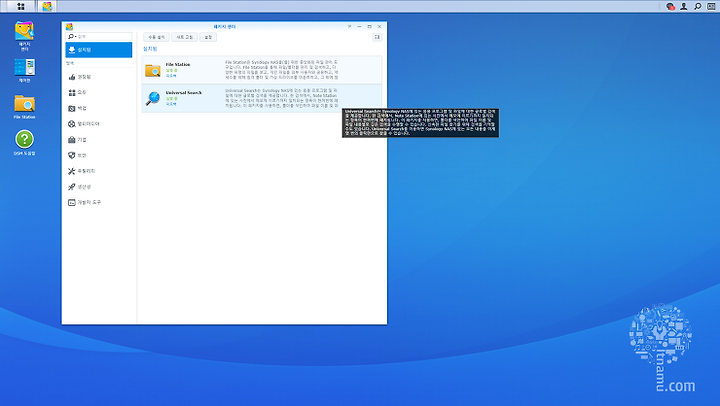Click Universal Search running status text

tap(171, 99)
